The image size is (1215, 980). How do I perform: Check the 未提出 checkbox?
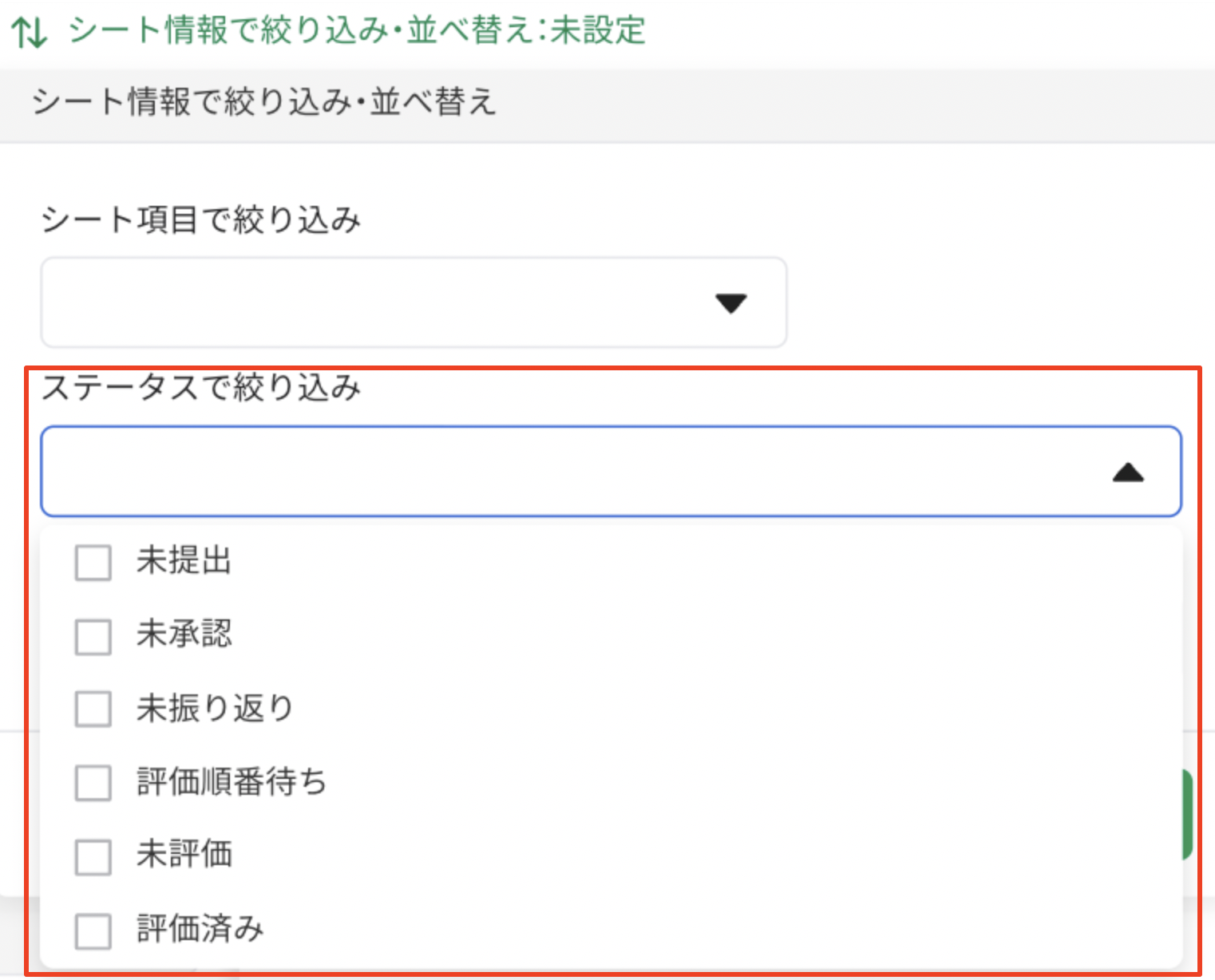pos(93,563)
